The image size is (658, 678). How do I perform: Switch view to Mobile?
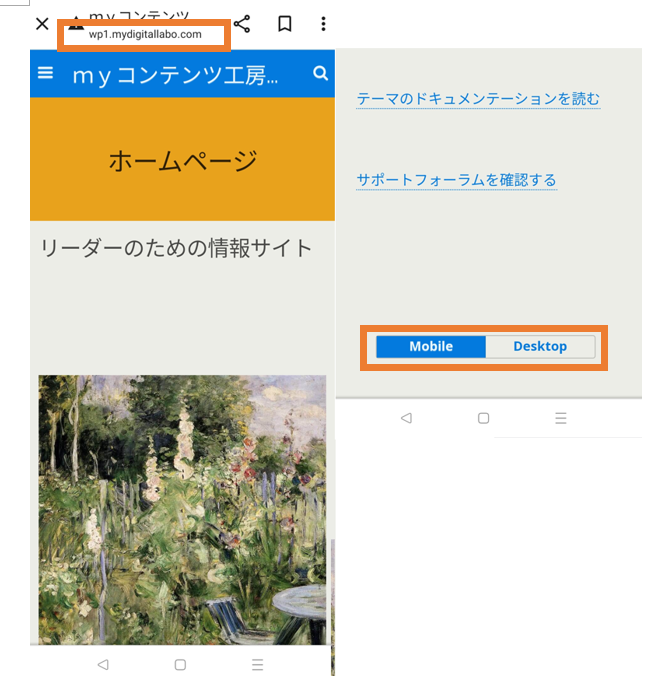[431, 346]
